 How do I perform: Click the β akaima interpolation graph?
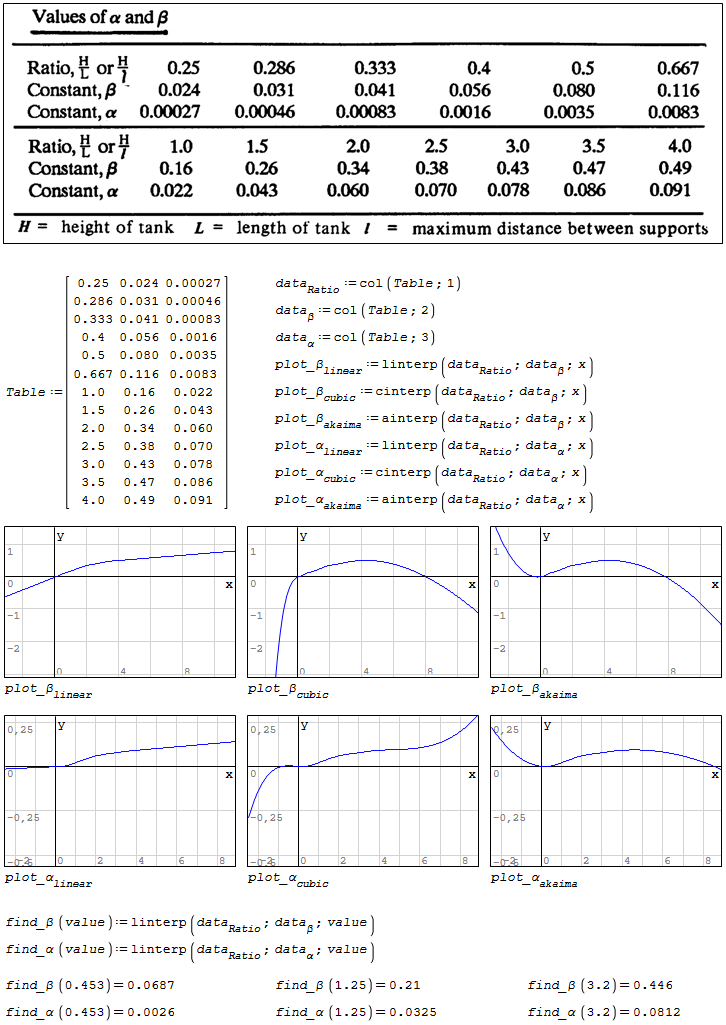point(605,602)
